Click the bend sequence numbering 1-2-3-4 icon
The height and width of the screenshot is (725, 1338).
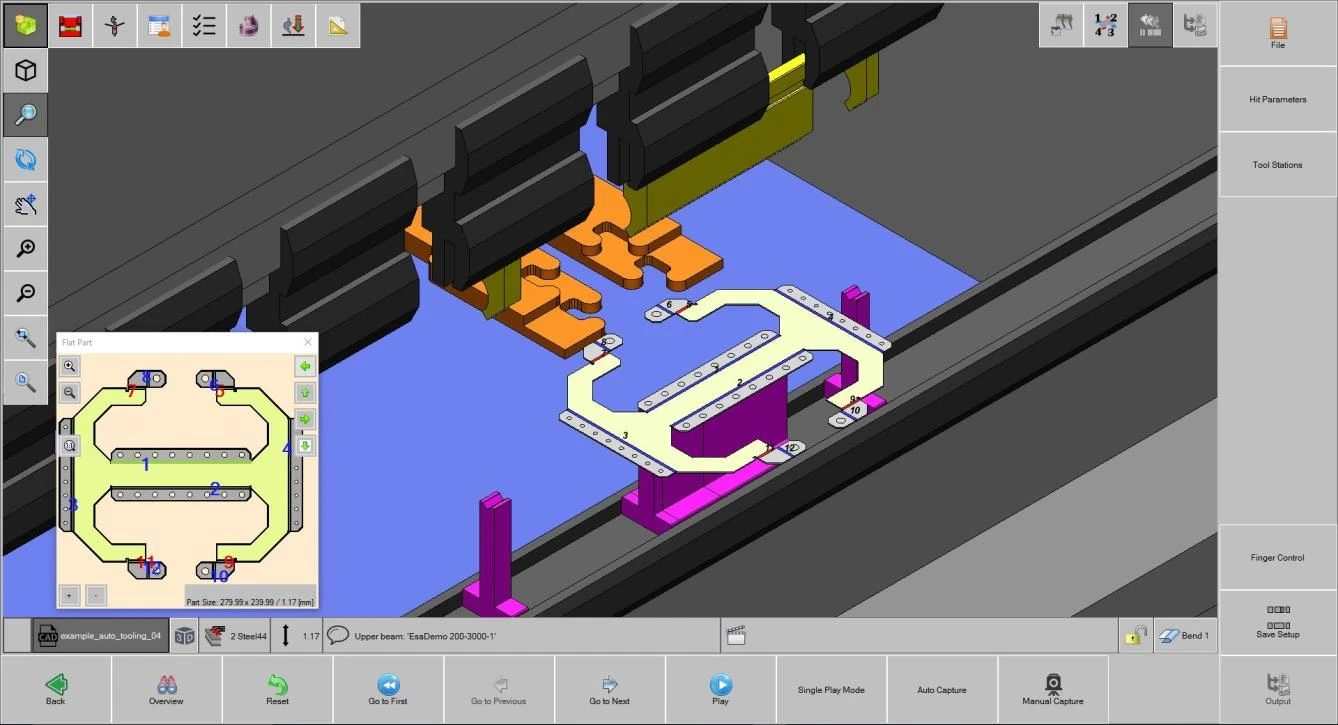coord(1106,25)
